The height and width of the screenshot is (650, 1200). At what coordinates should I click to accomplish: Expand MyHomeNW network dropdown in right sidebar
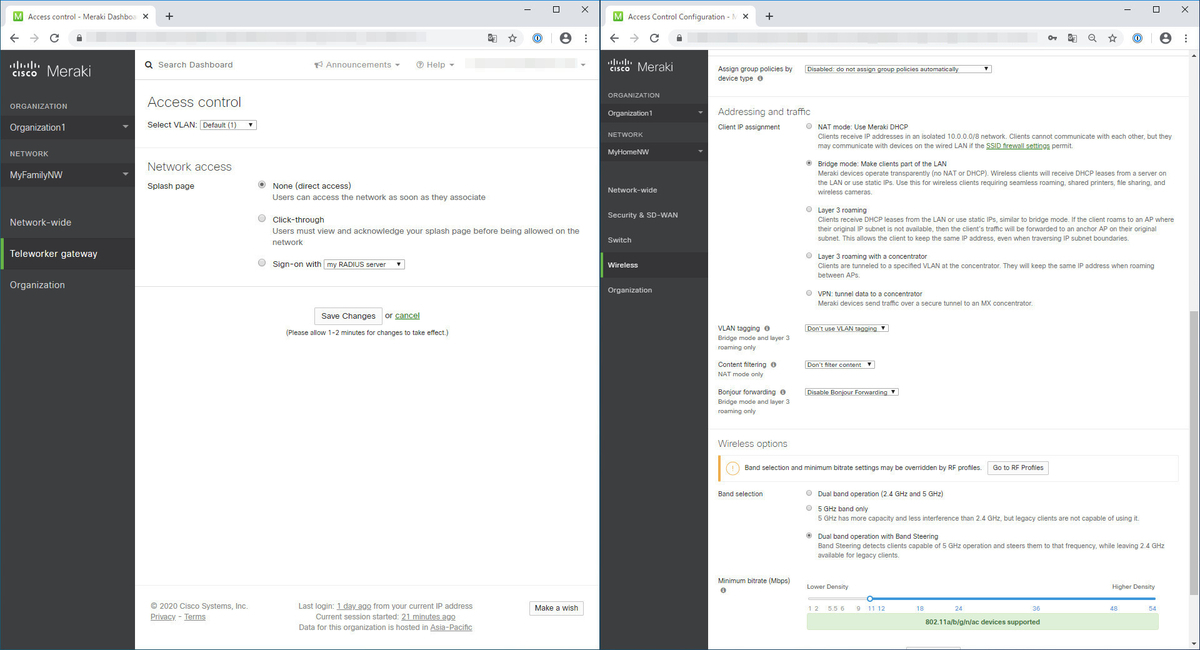tap(654, 151)
